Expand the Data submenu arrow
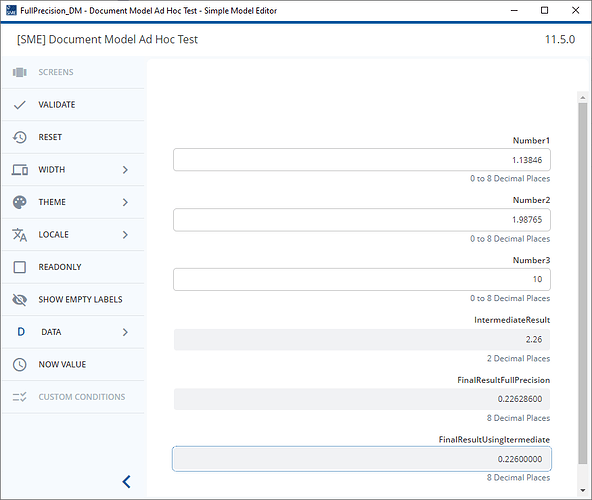 (125, 332)
